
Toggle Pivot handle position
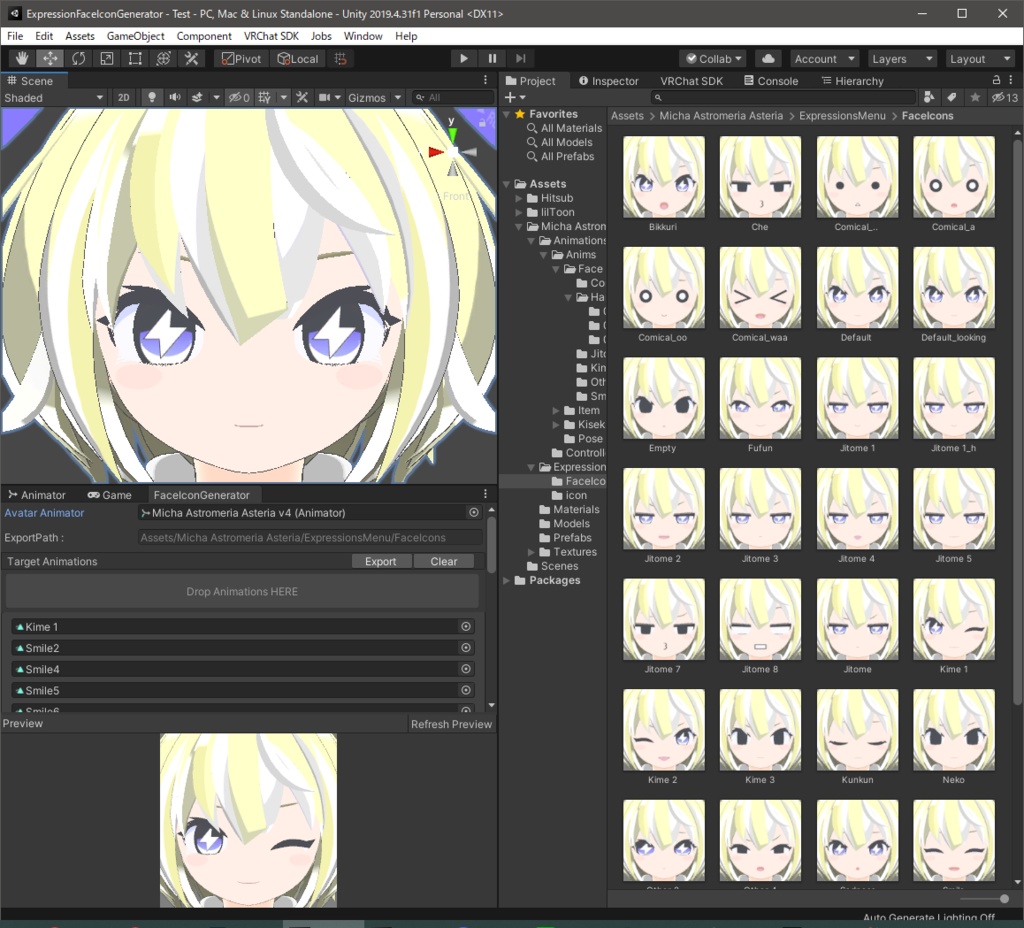(241, 59)
